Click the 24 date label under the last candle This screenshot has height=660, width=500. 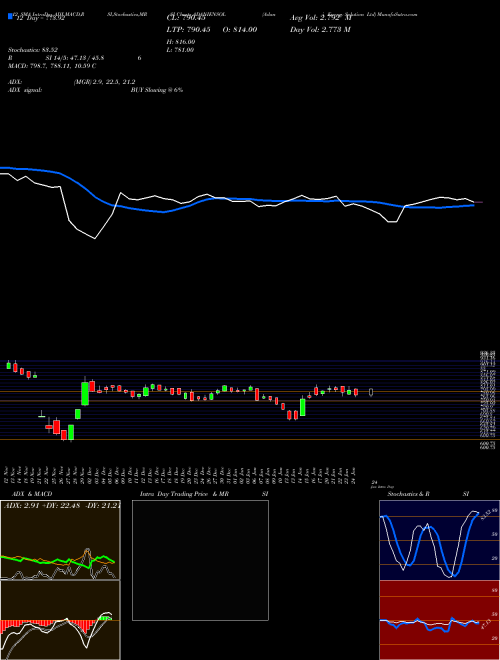click(374, 482)
